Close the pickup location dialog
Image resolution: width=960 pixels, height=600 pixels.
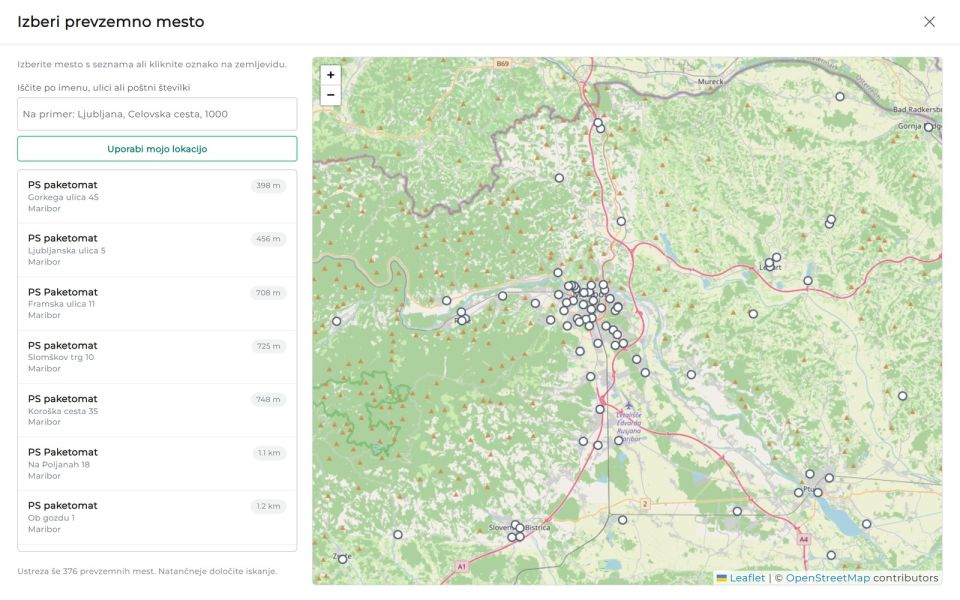click(x=929, y=21)
